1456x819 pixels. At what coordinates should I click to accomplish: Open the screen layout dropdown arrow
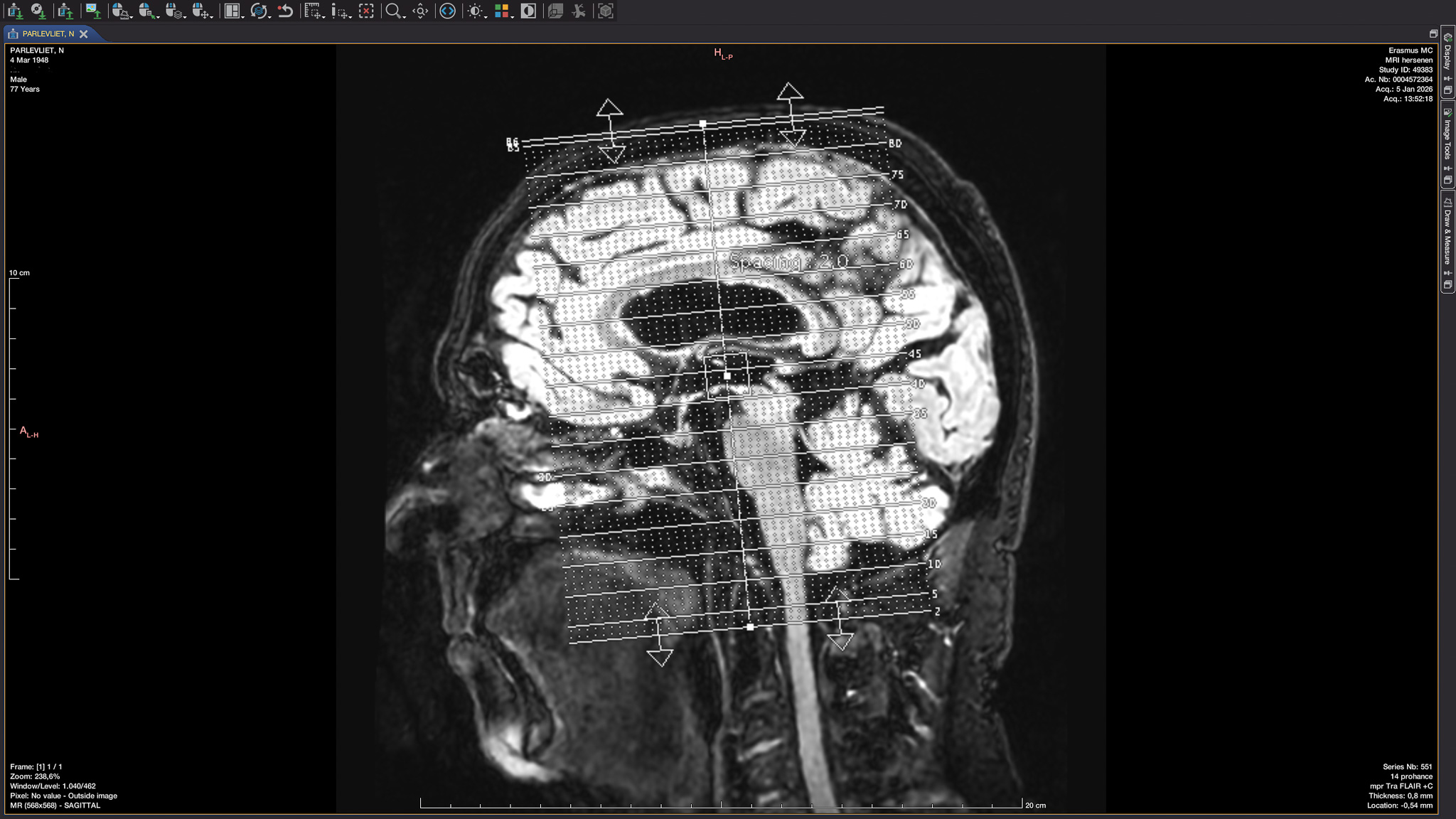(242, 16)
